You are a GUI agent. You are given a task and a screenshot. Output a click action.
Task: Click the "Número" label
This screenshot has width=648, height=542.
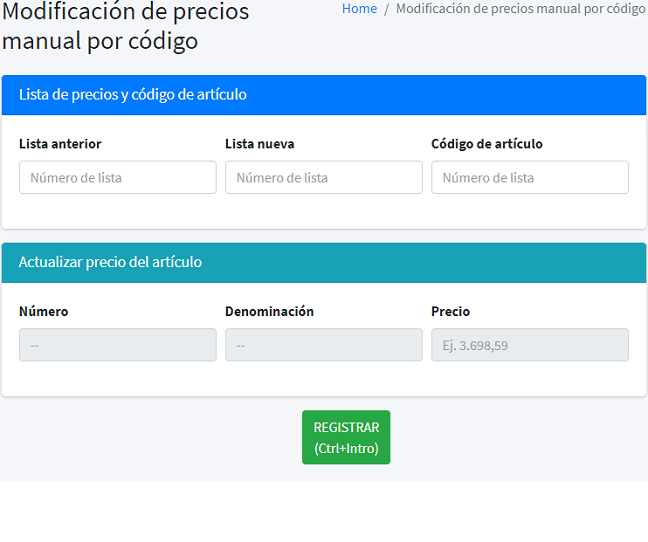pos(44,311)
